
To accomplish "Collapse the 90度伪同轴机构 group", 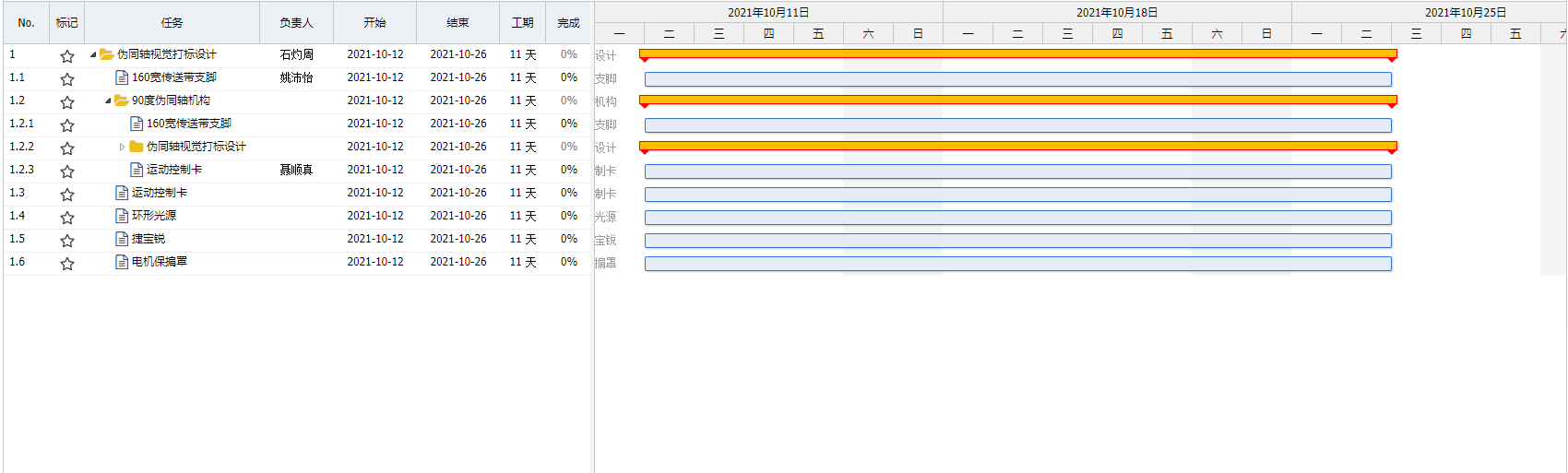I will 108,101.
